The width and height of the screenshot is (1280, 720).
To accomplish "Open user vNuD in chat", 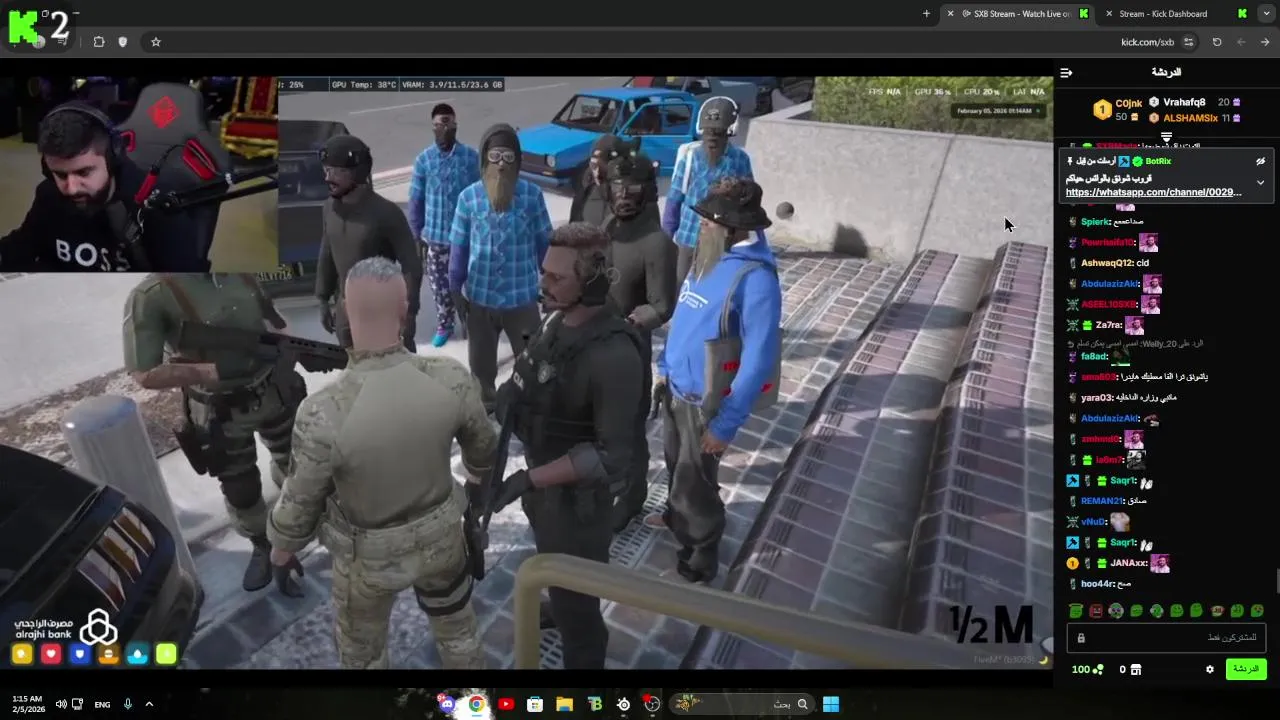I will [x=1093, y=522].
